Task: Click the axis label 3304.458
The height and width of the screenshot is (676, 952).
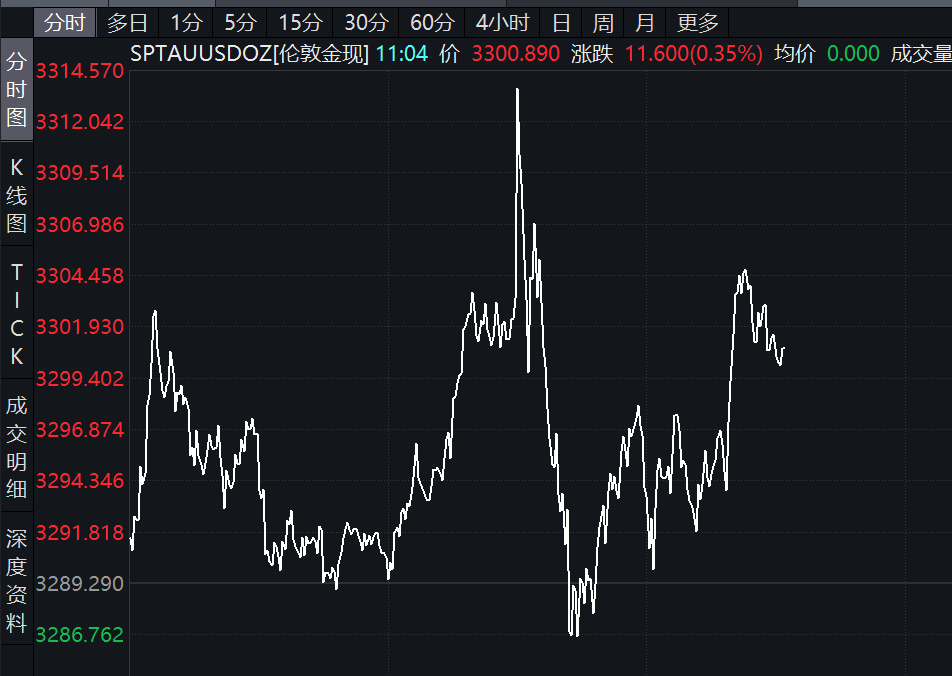Action: pos(80,276)
